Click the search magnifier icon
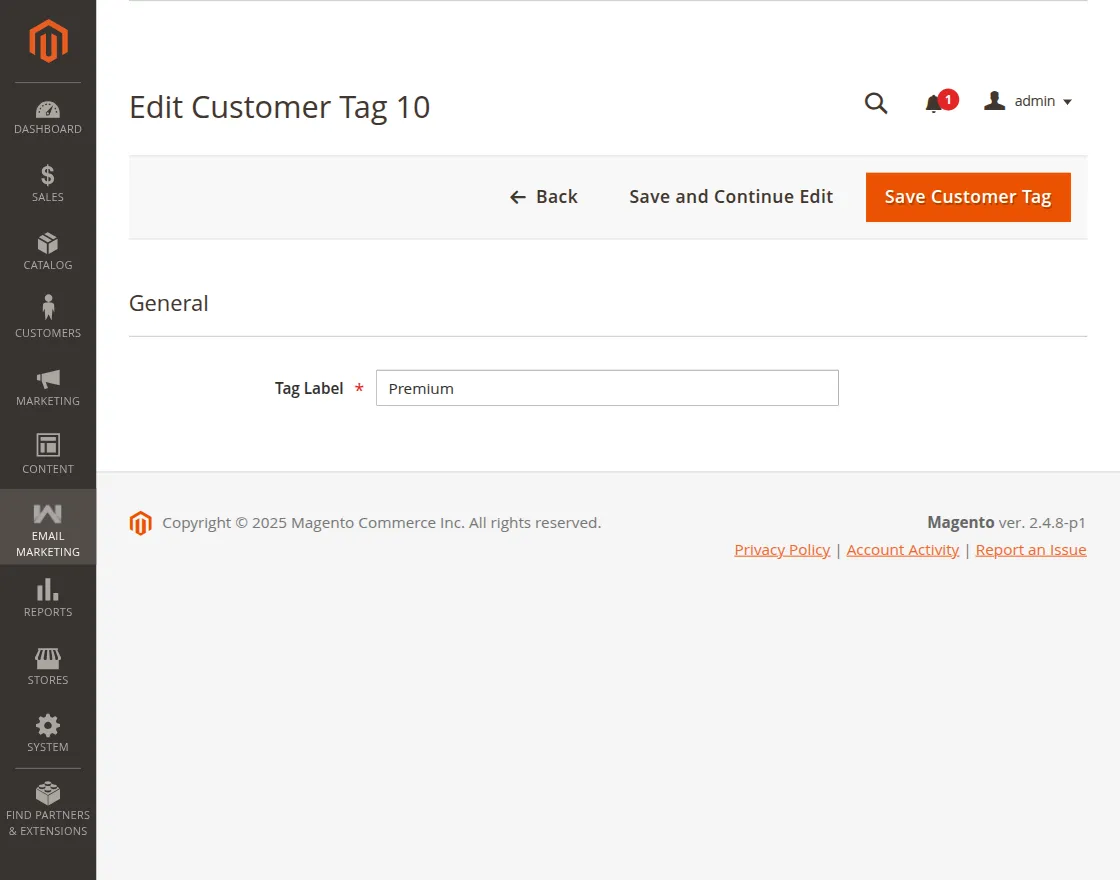The height and width of the screenshot is (880, 1120). pos(876,103)
